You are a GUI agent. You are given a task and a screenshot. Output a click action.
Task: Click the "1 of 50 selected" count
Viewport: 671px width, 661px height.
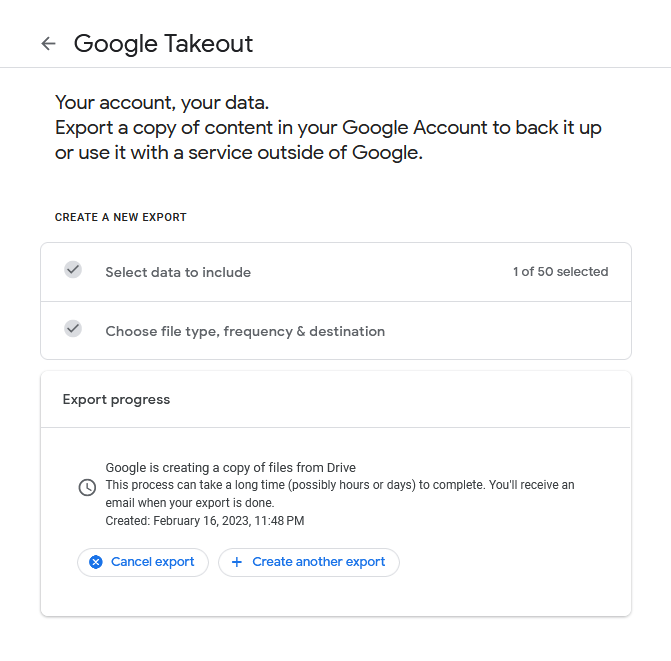pos(560,272)
